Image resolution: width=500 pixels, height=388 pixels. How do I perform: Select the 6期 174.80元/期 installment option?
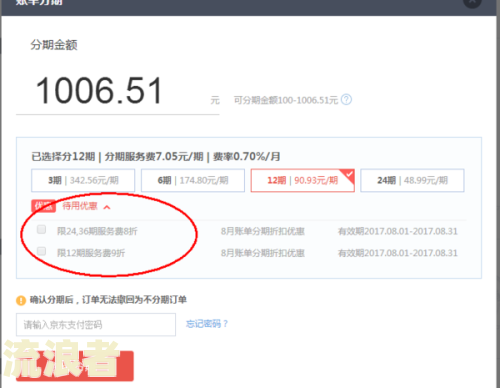193,180
